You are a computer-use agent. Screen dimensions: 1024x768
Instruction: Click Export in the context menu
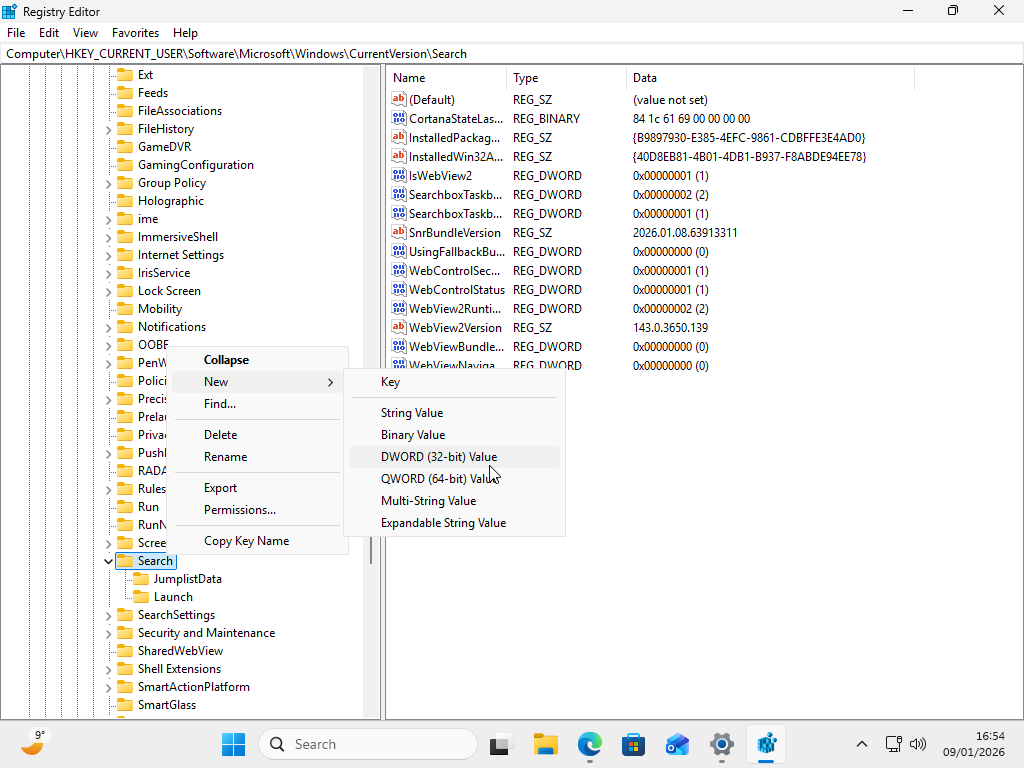click(218, 487)
